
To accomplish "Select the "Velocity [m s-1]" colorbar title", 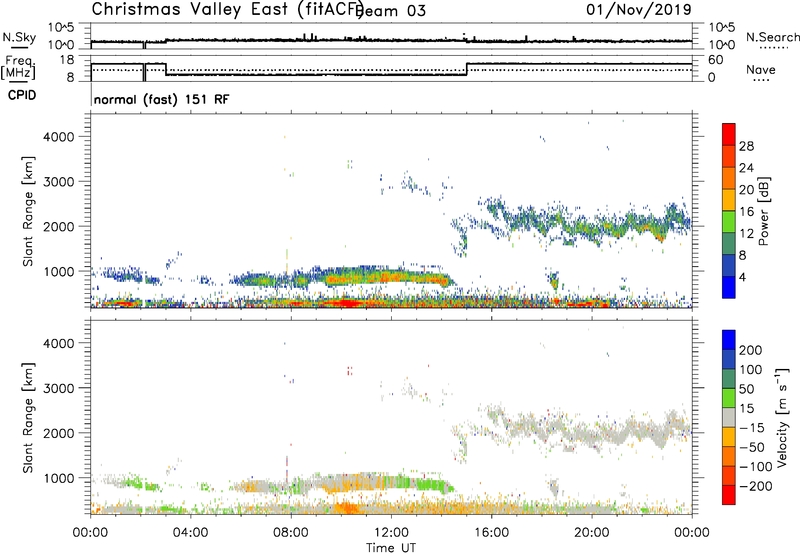I will click(x=782, y=417).
